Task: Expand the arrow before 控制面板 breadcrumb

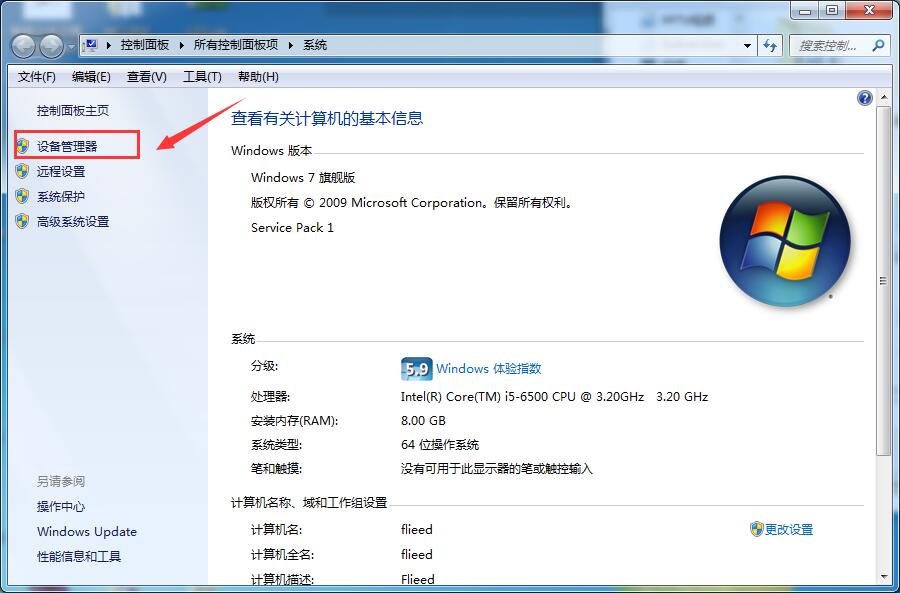Action: coord(108,45)
